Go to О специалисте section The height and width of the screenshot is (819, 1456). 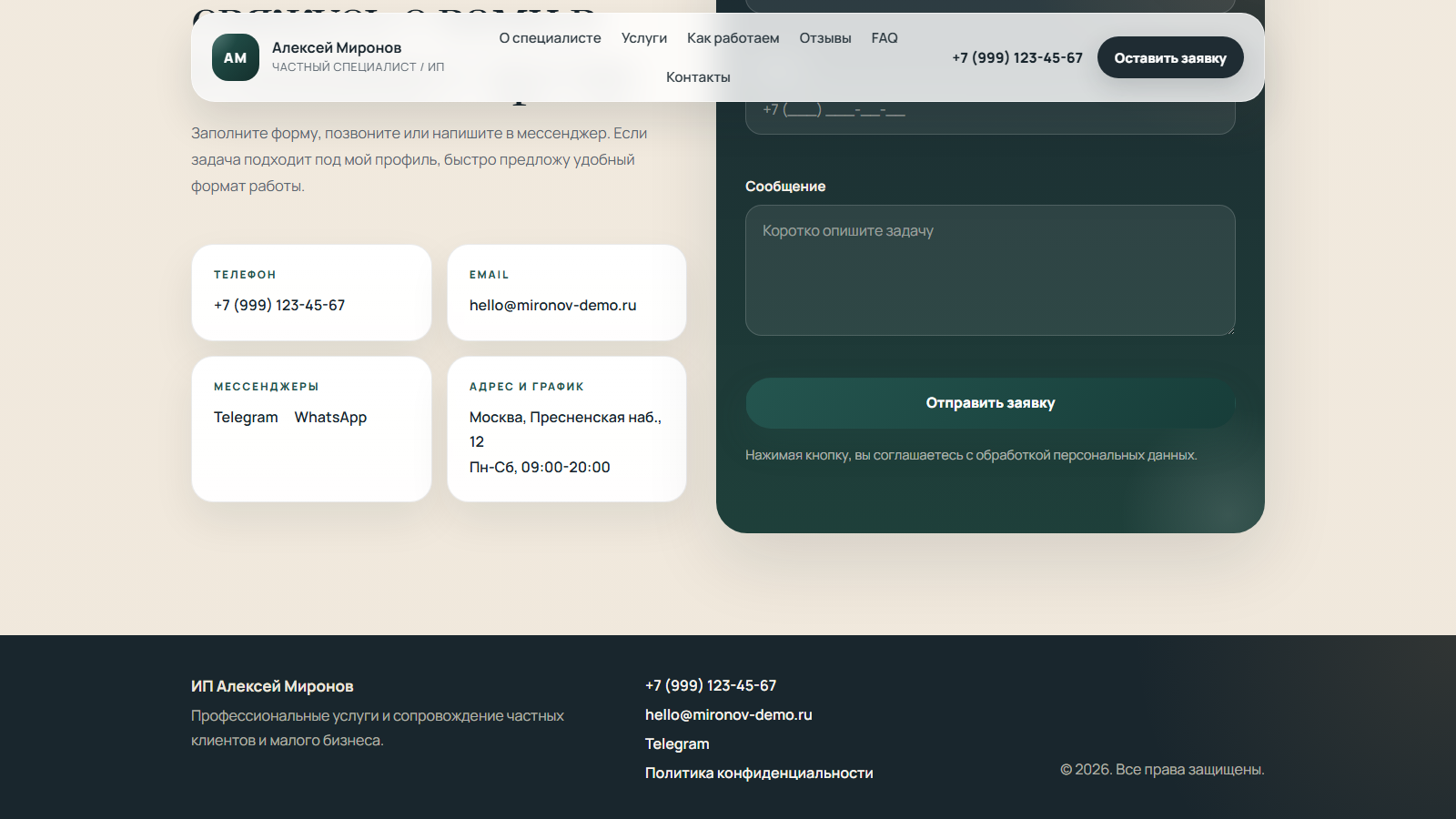[550, 38]
